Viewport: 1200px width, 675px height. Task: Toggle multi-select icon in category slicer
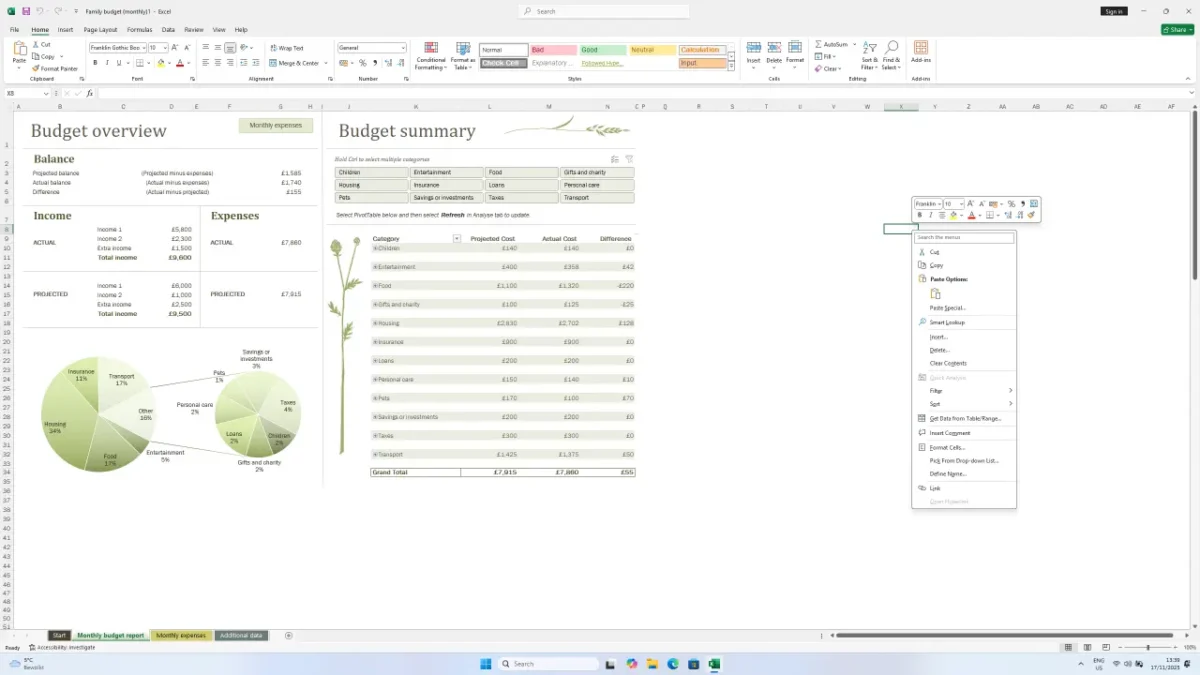[615, 159]
